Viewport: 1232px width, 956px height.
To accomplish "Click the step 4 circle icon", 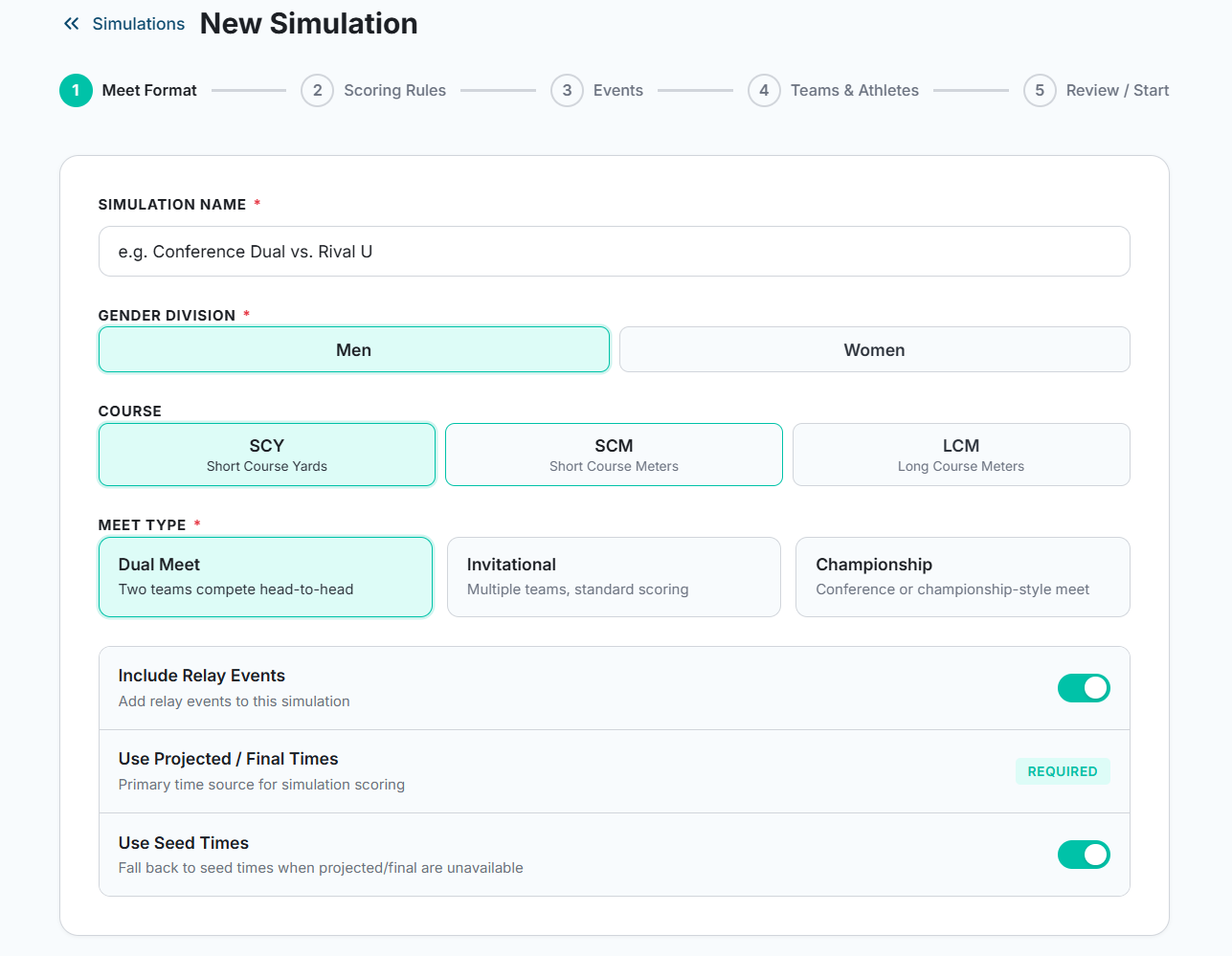I will [763, 90].
